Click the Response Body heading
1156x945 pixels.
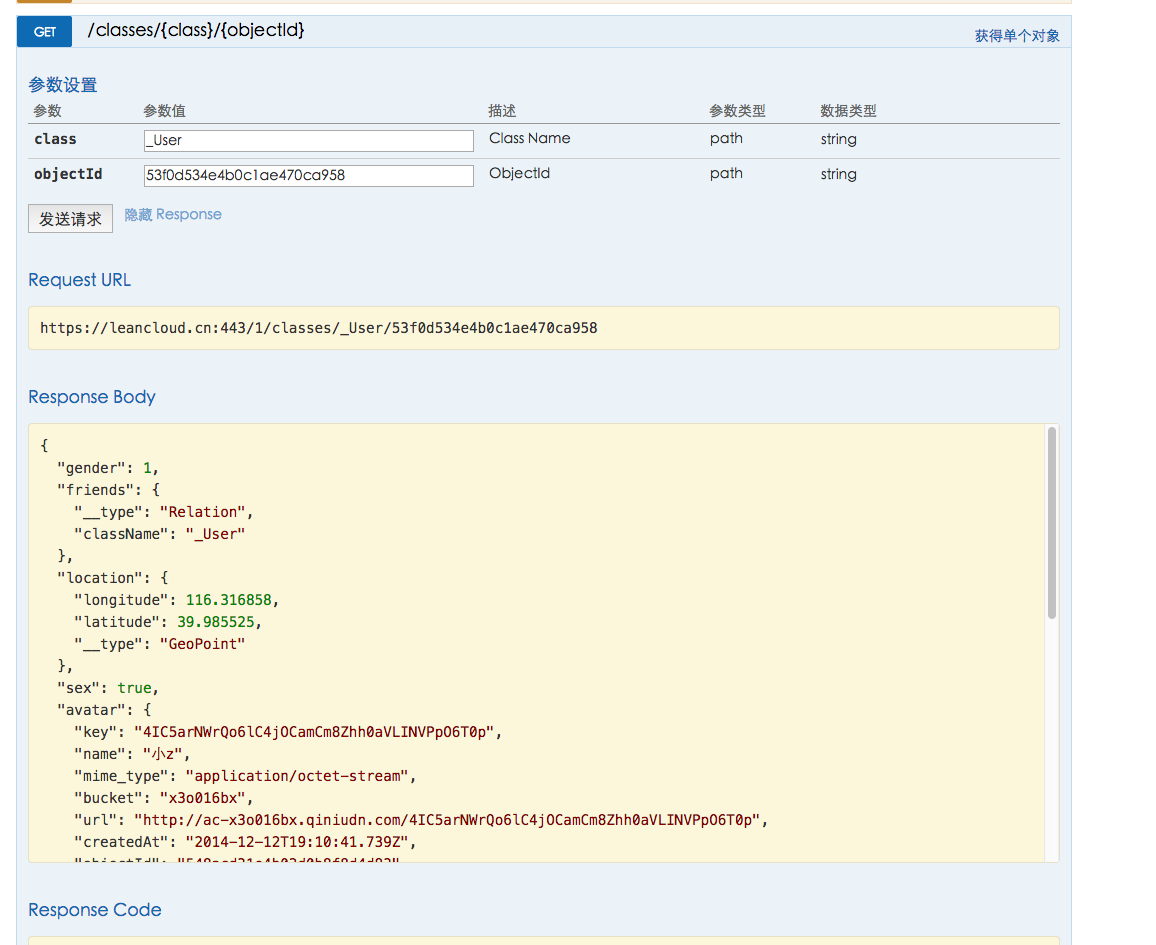click(x=92, y=397)
